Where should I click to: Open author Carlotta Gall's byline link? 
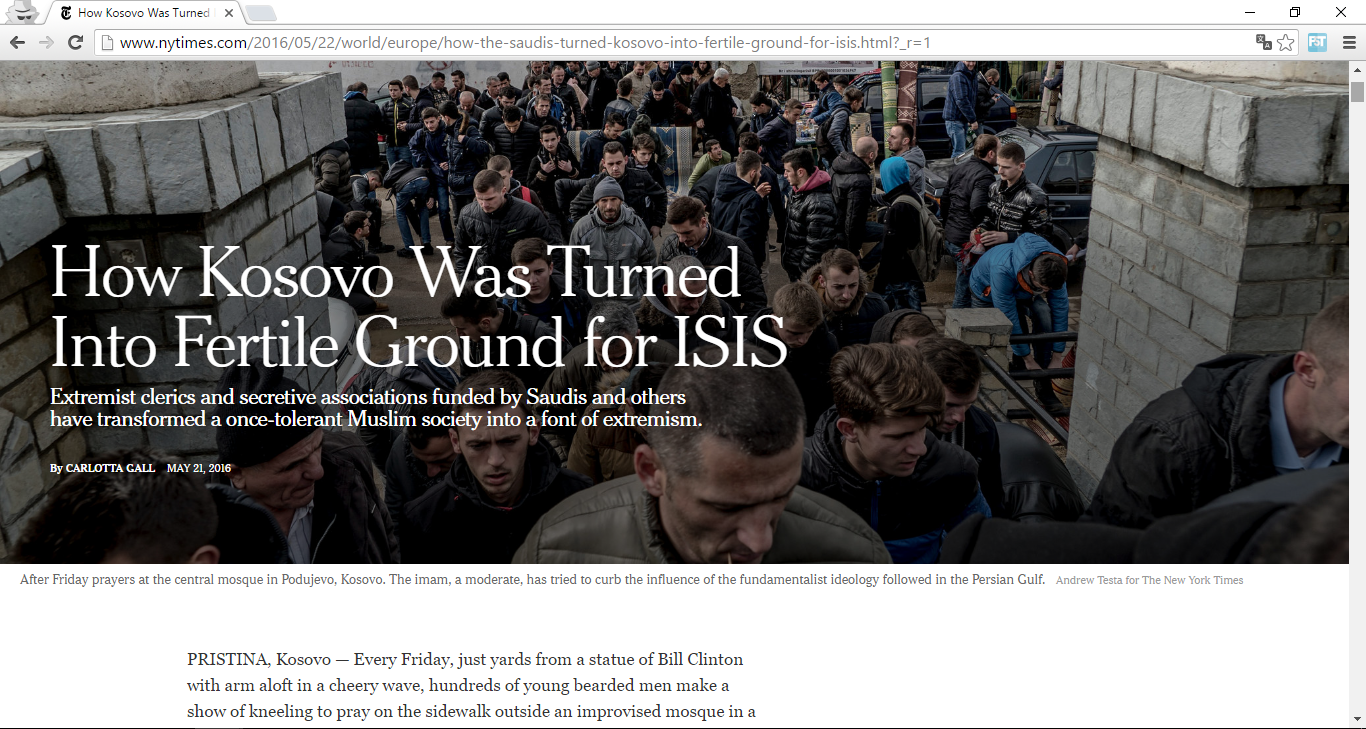click(x=110, y=468)
